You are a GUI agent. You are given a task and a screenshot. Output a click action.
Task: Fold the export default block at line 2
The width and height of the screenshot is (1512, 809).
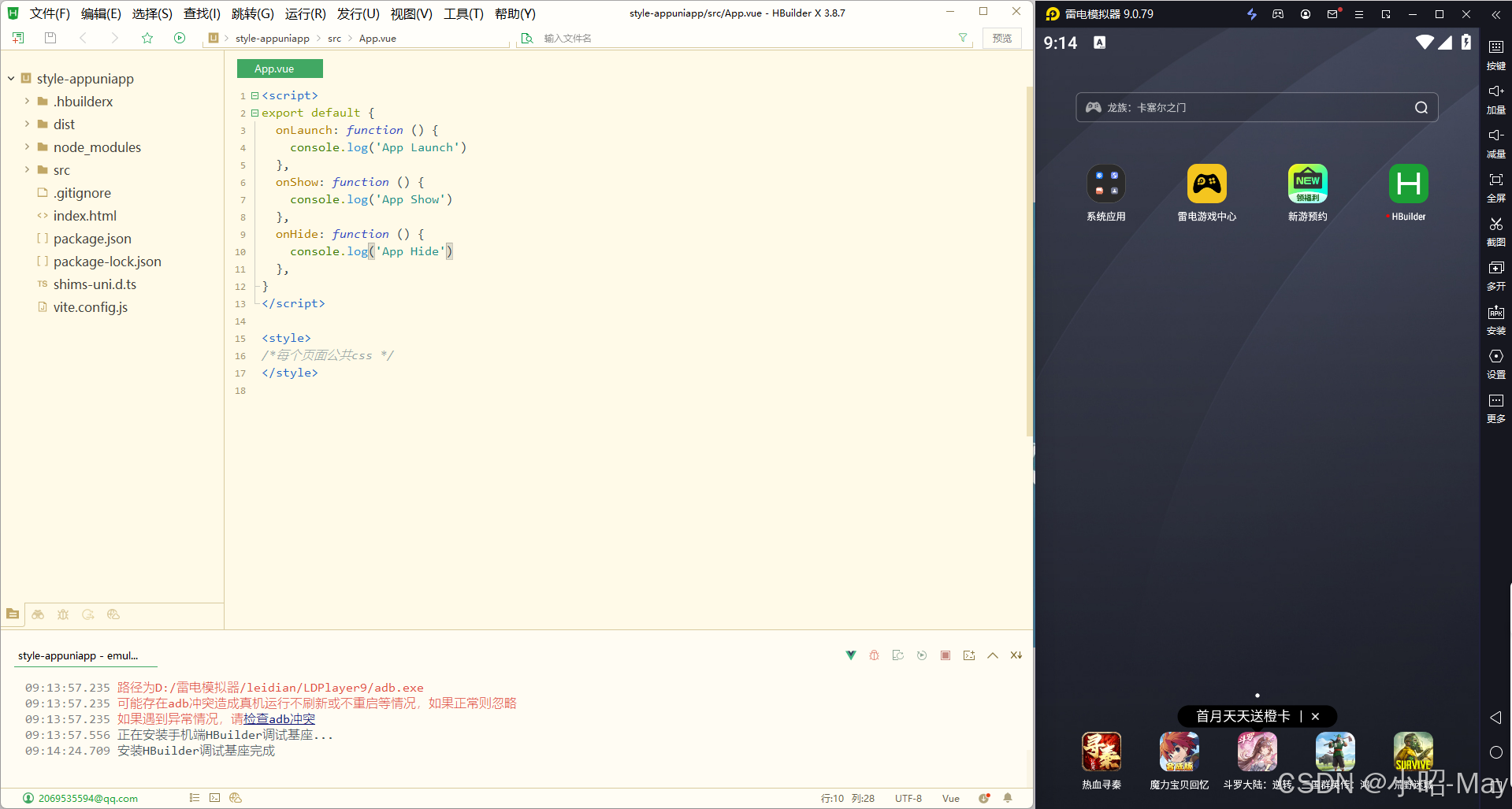click(x=254, y=113)
